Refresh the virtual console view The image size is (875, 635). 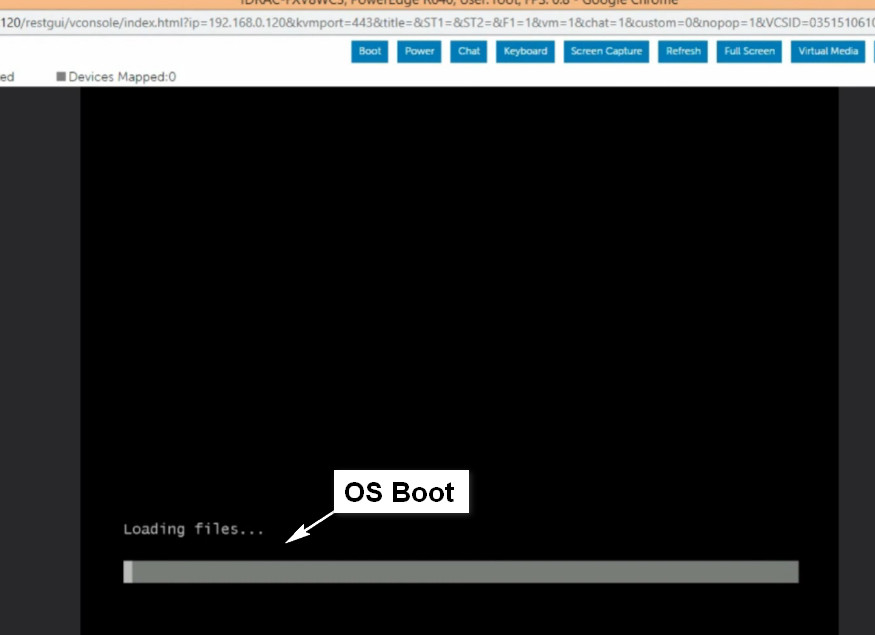pyautogui.click(x=683, y=51)
